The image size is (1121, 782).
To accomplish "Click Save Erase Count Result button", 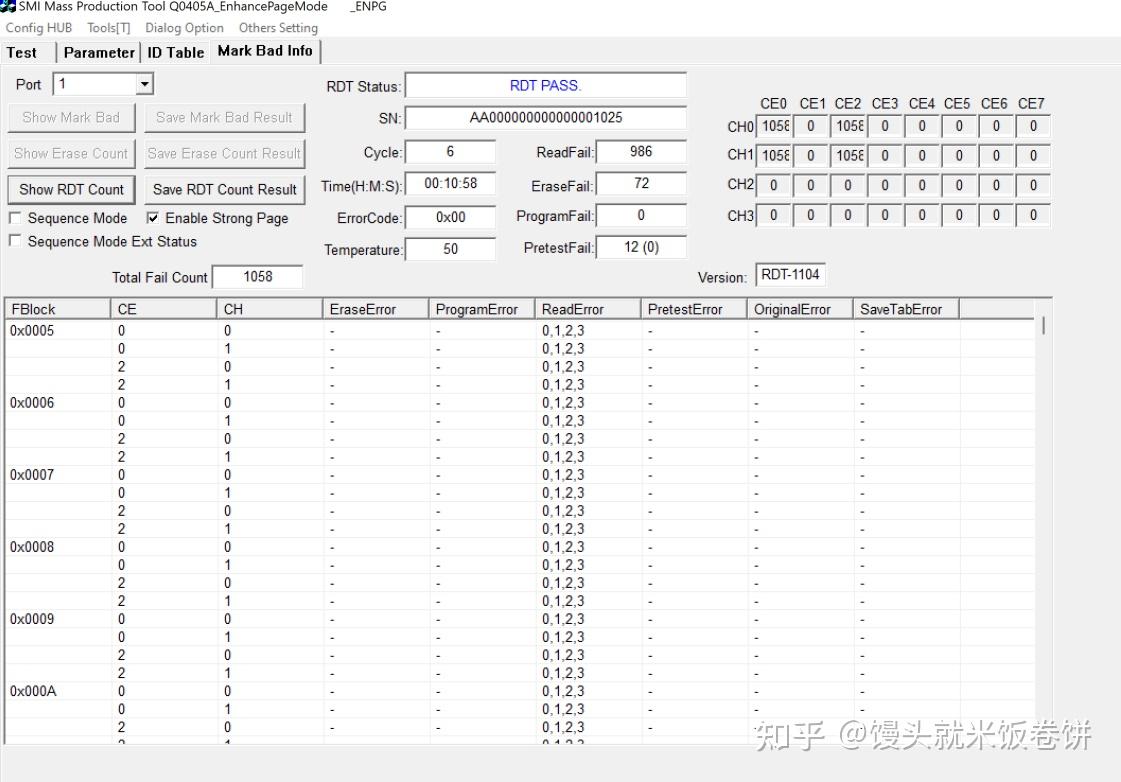I will coord(224,154).
